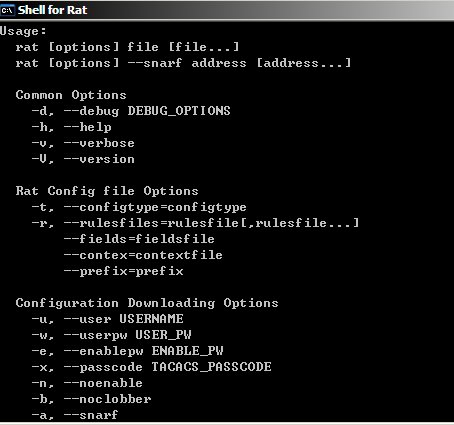The height and width of the screenshot is (425, 454).
Task: Click the Shell for Rat window title
Action: pyautogui.click(x=52, y=10)
